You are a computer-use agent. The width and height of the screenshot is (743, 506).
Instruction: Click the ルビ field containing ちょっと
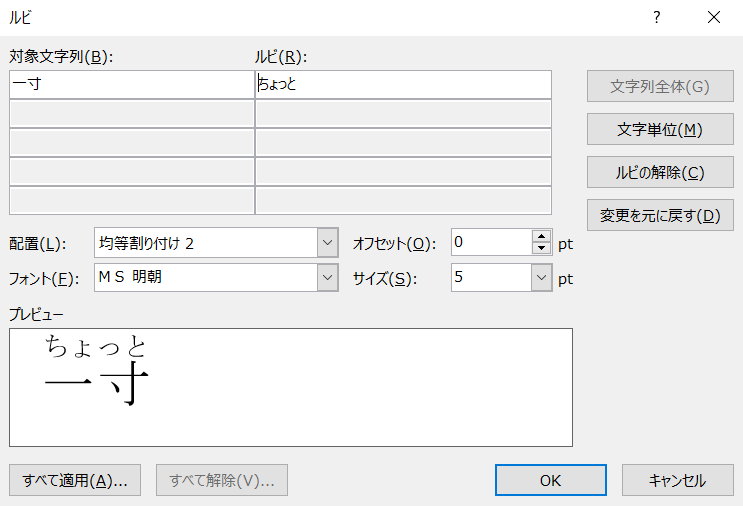[403, 84]
